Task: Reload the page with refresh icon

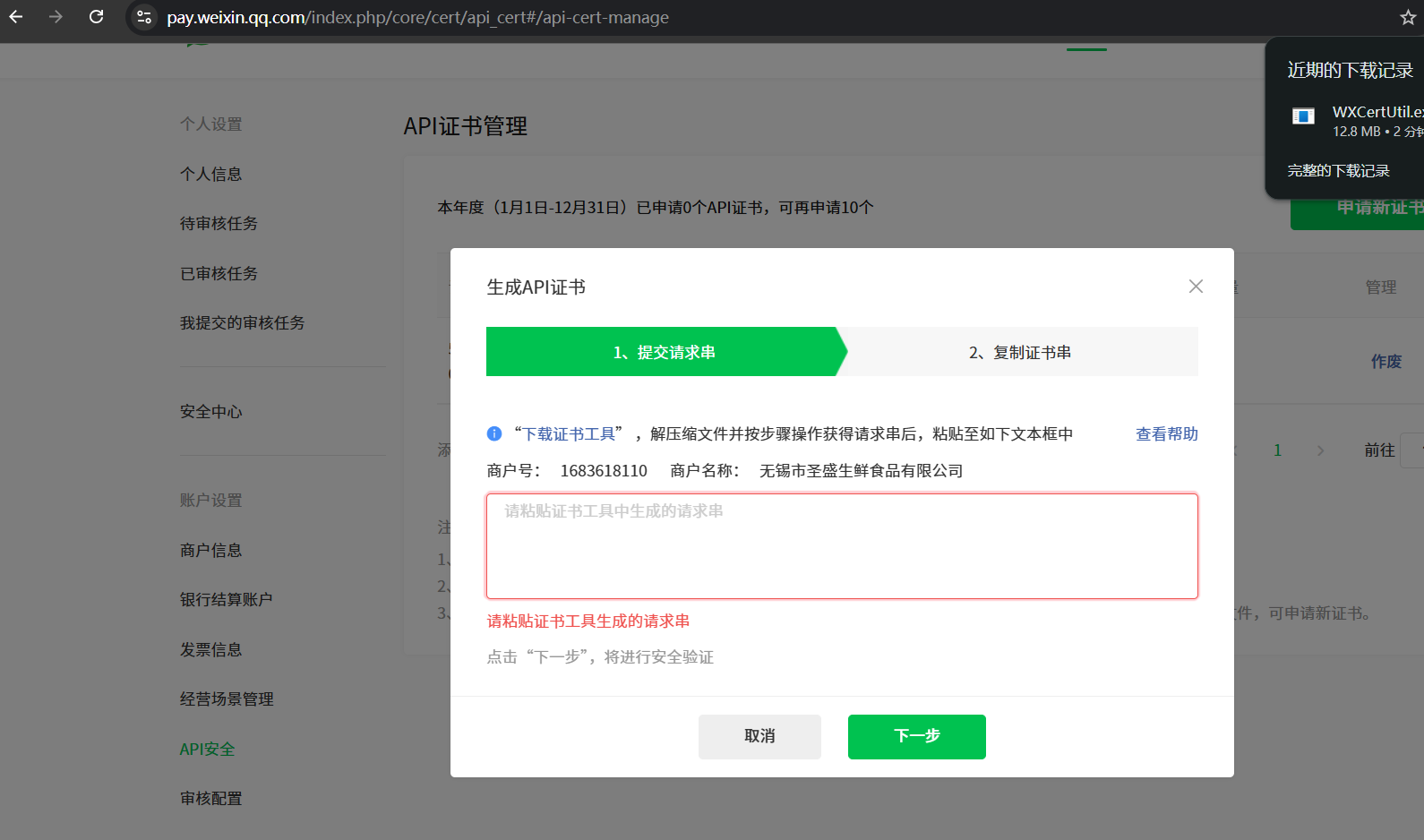Action: [96, 17]
